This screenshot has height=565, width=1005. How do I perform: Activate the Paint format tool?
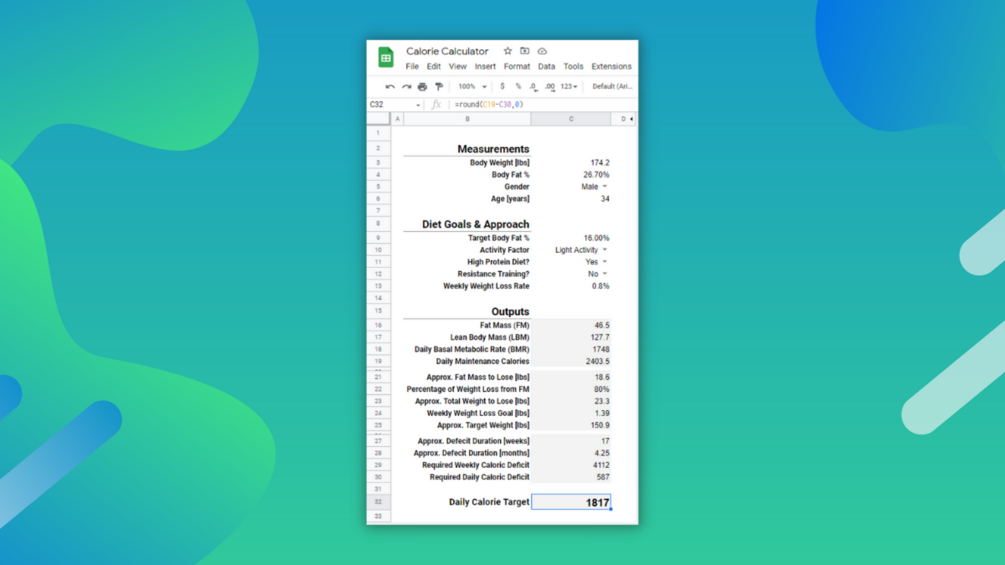pyautogui.click(x=439, y=86)
